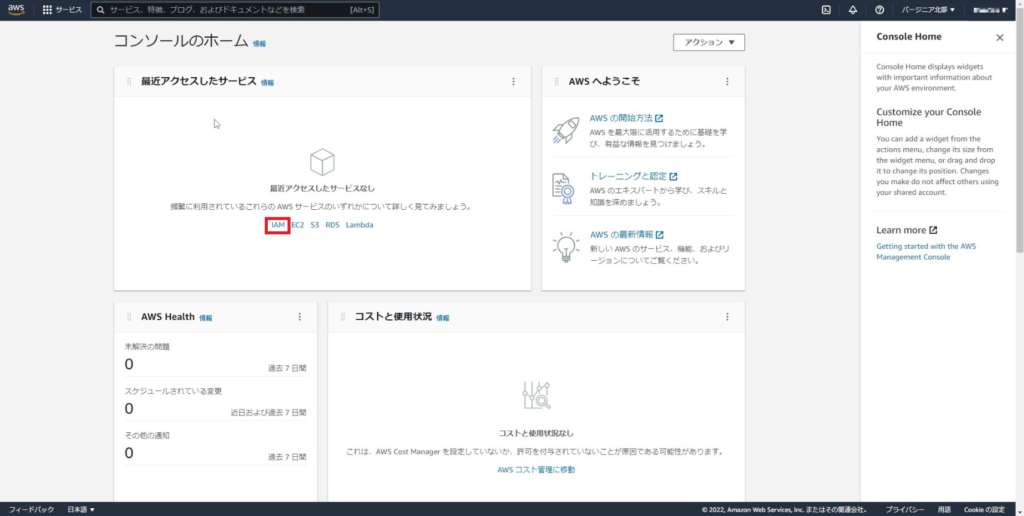This screenshot has width=1024, height=516.
Task: Expand the バージニア北部 region selector
Action: tap(927, 10)
